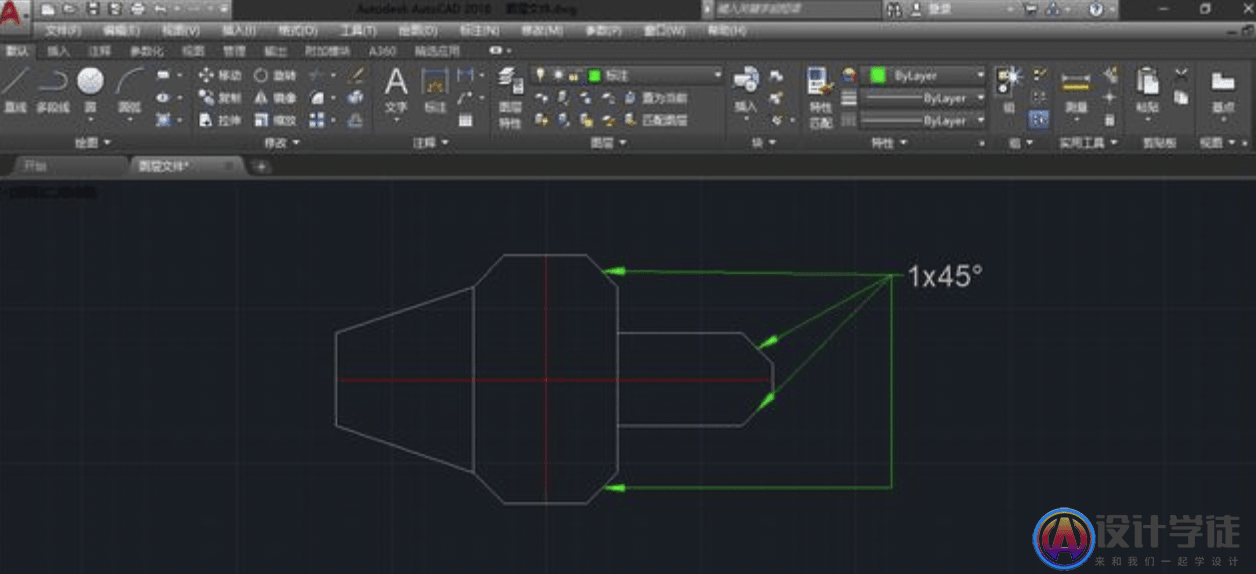This screenshot has height=574, width=1256.
Task: Click Match Properties (特性匹配) icon
Action: [820, 98]
